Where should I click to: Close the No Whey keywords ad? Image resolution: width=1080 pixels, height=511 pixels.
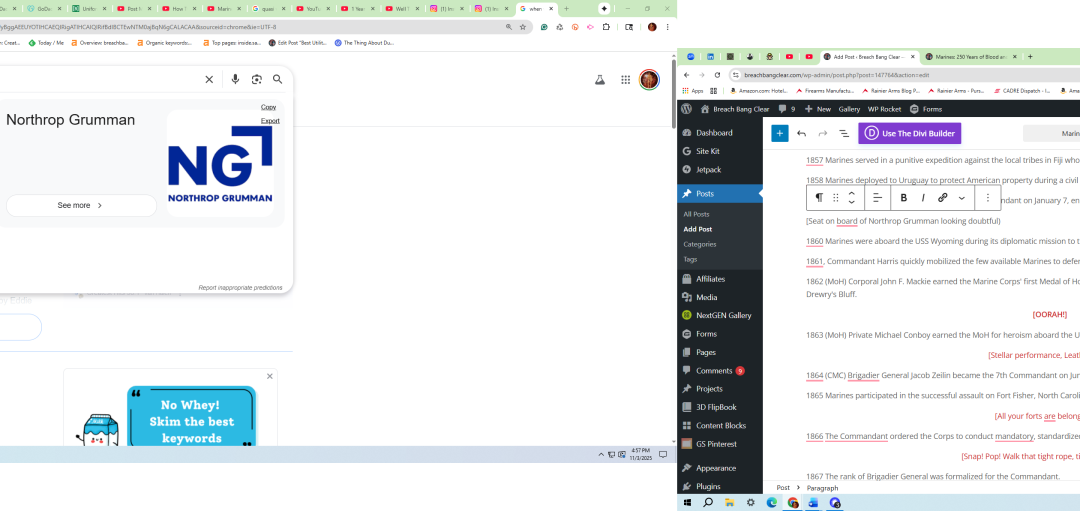pyautogui.click(x=270, y=376)
